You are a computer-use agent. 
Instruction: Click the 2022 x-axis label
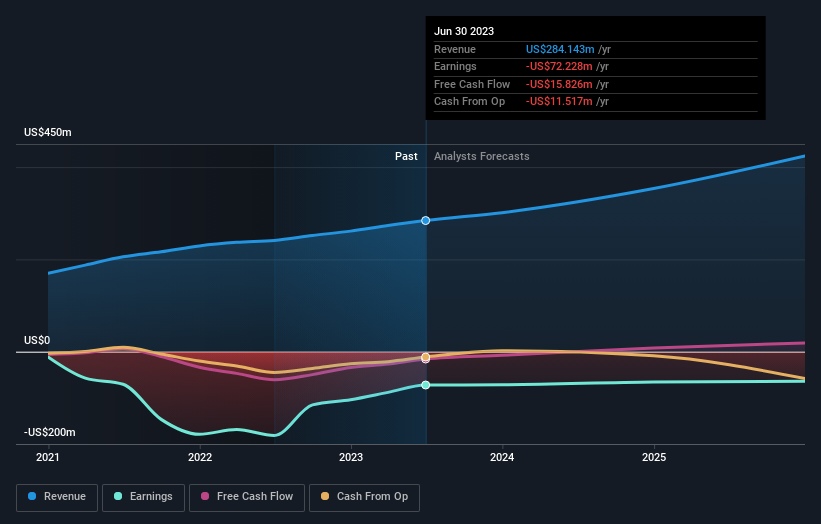[x=200, y=458]
